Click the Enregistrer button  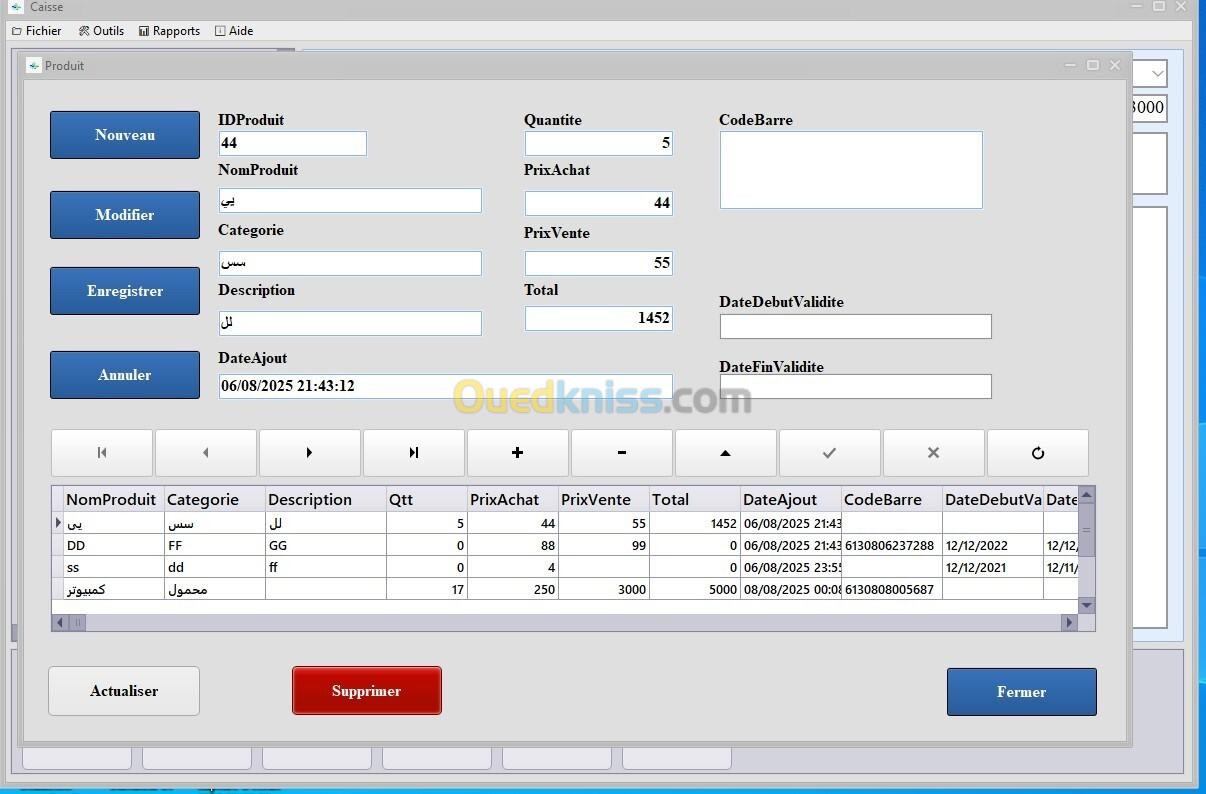point(125,291)
